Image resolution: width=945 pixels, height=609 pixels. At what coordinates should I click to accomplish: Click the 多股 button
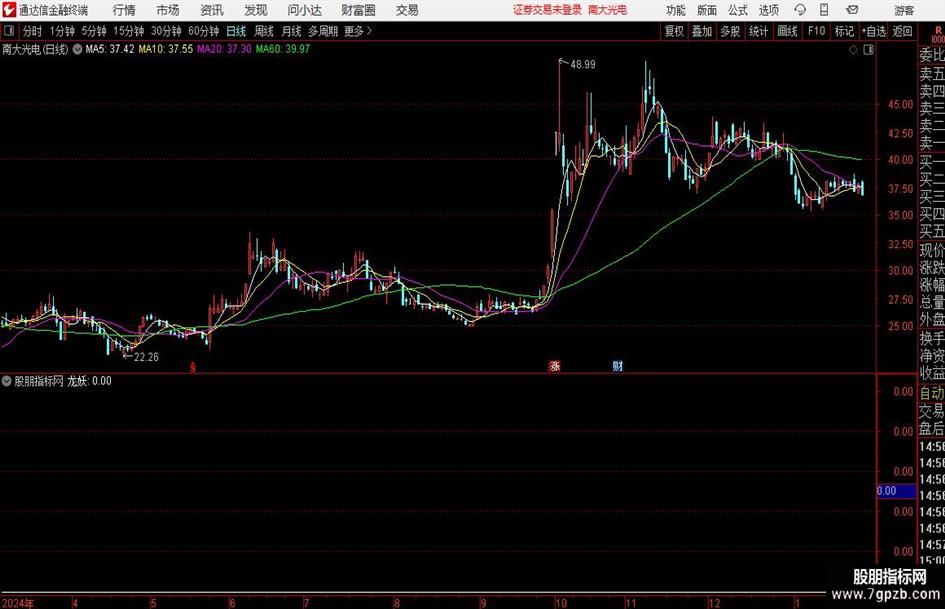click(x=730, y=31)
